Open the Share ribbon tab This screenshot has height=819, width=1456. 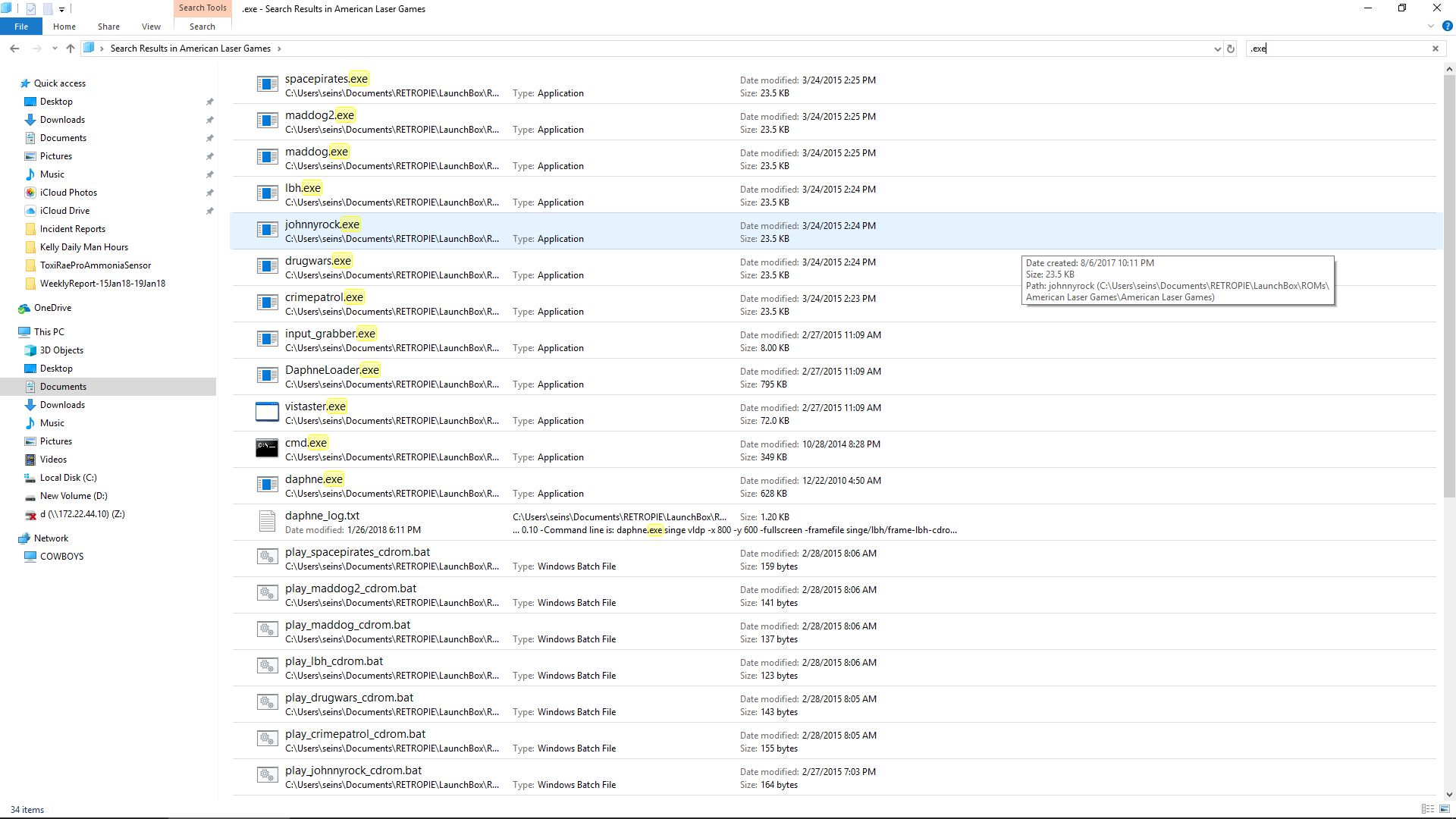click(x=108, y=27)
